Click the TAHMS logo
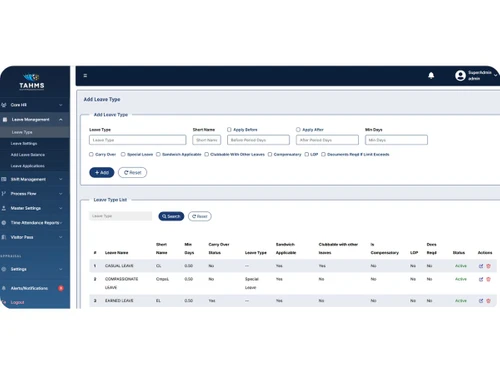Viewport: 500px width, 375px height. point(32,82)
